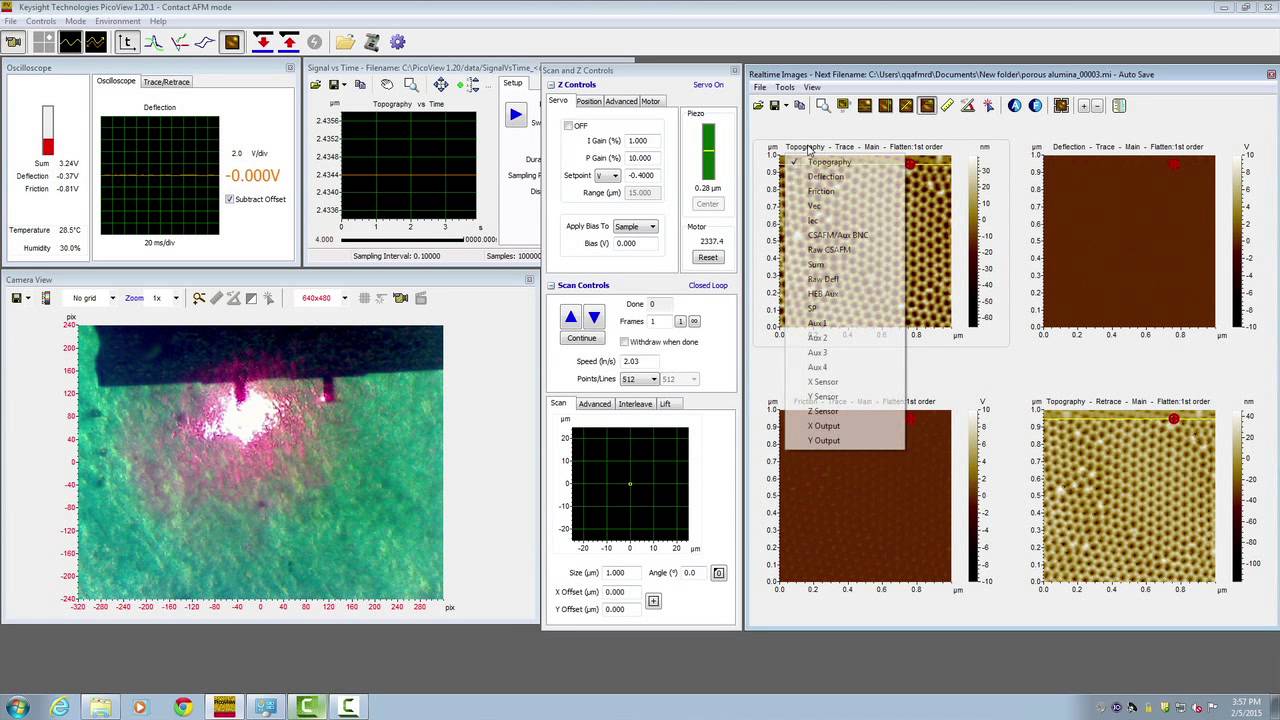1280x720 pixels.
Task: Click the blue 'A' circle icon
Action: click(1015, 105)
